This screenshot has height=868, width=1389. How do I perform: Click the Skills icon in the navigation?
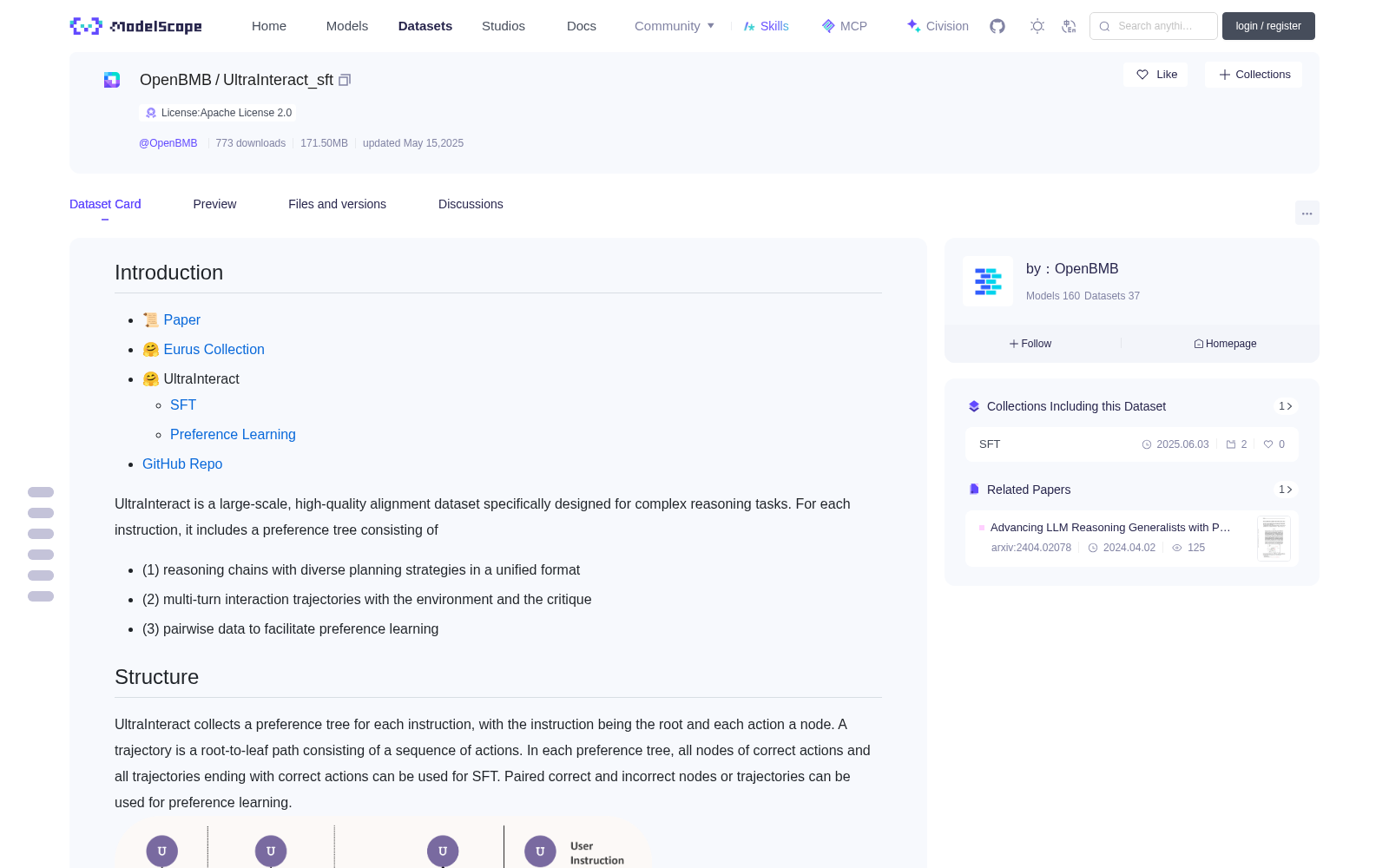[x=749, y=26]
